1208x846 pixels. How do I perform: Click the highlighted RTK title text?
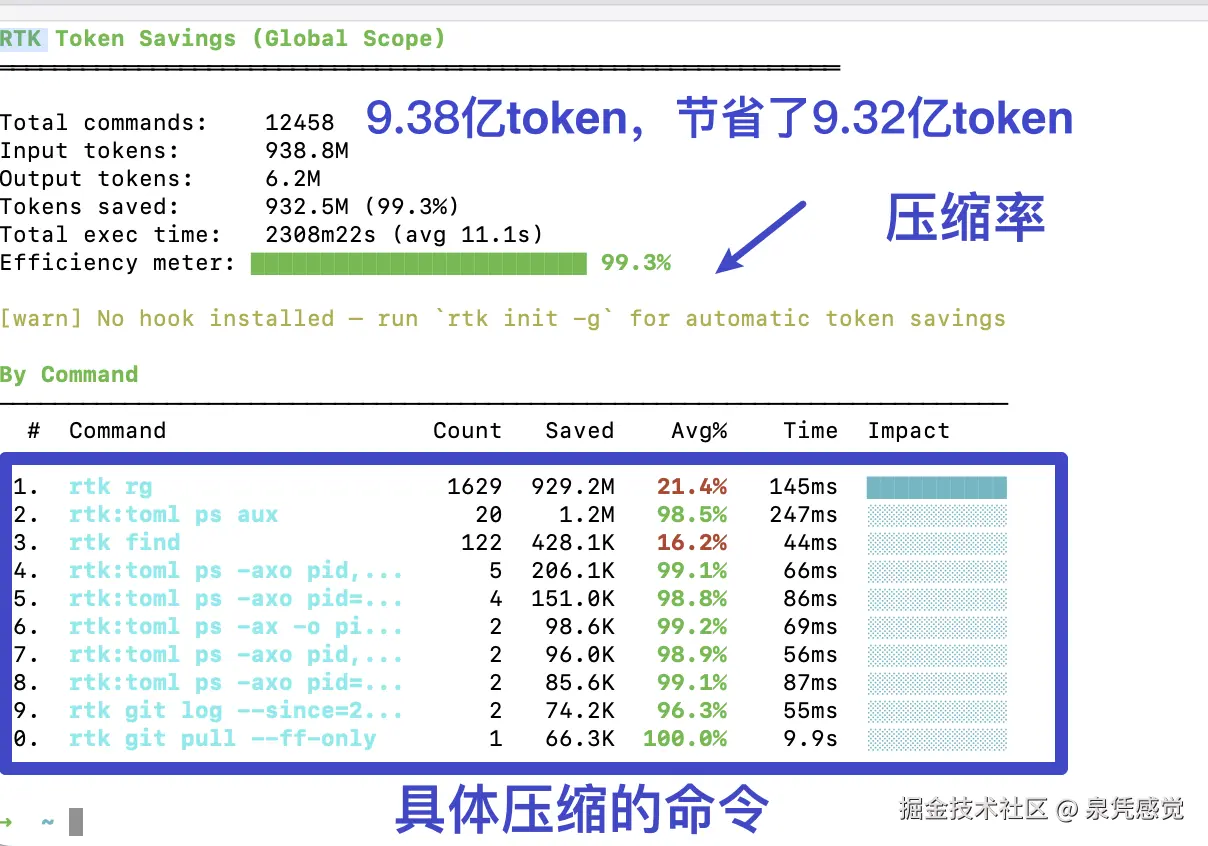pos(20,39)
